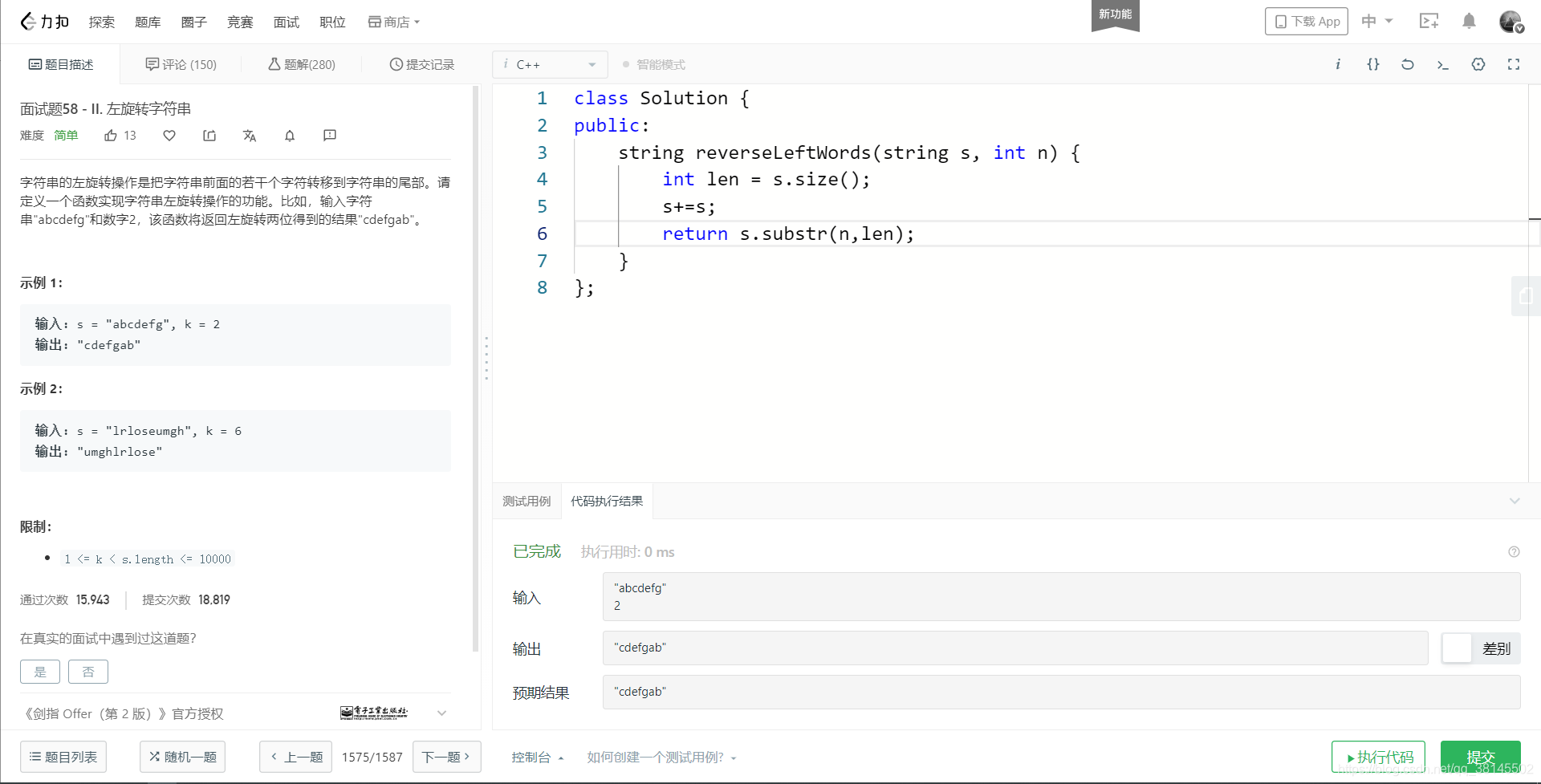This screenshot has width=1541, height=784.
Task: Answer 否 to interview question
Action: click(x=88, y=672)
